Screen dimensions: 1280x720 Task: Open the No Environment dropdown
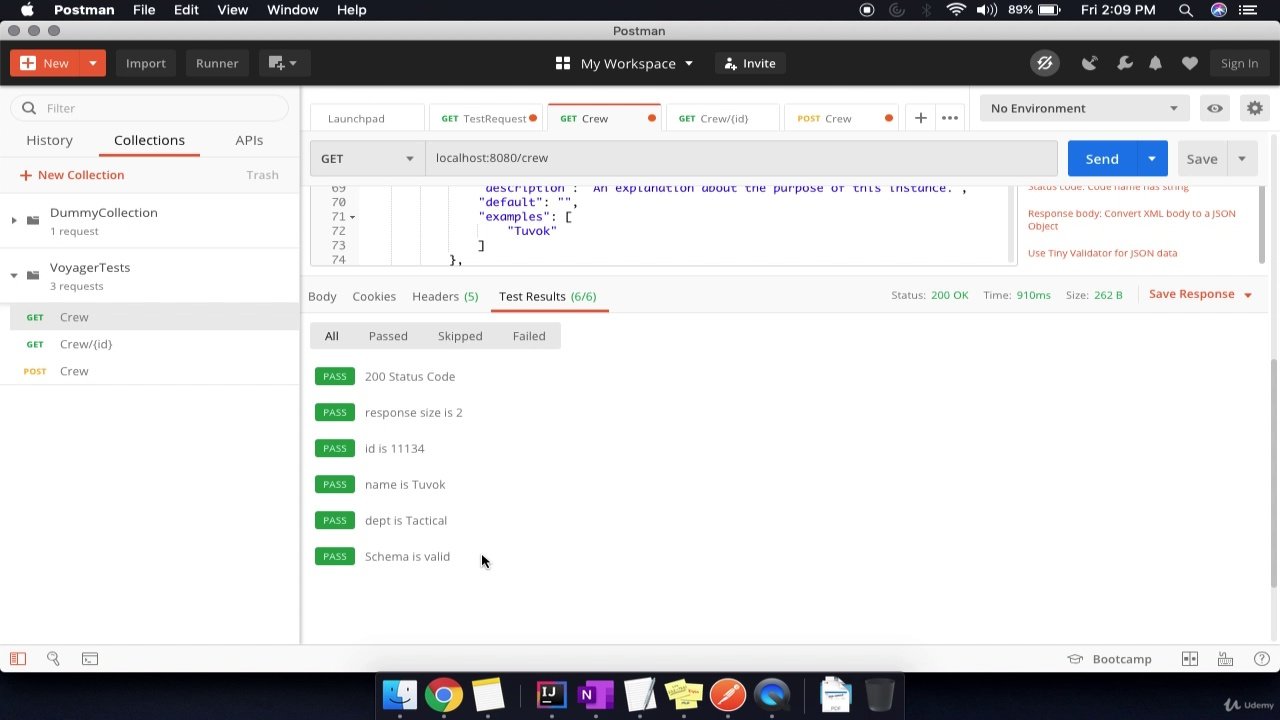point(1085,108)
